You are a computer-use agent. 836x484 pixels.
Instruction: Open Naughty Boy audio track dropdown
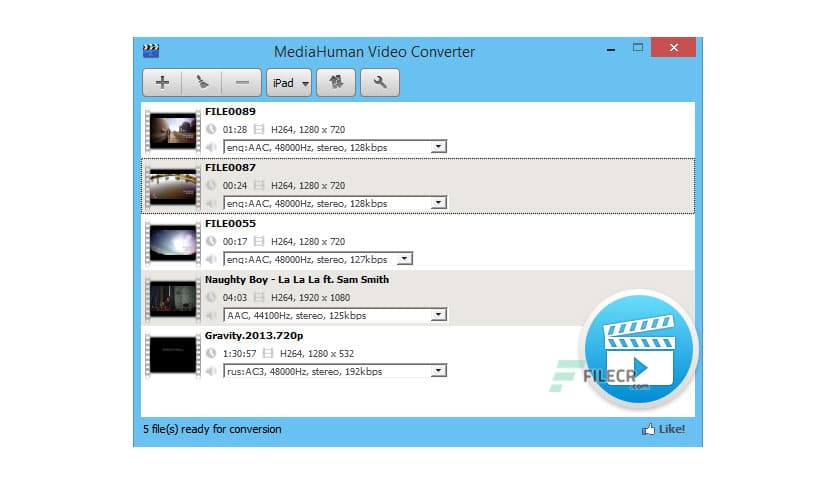click(x=335, y=315)
